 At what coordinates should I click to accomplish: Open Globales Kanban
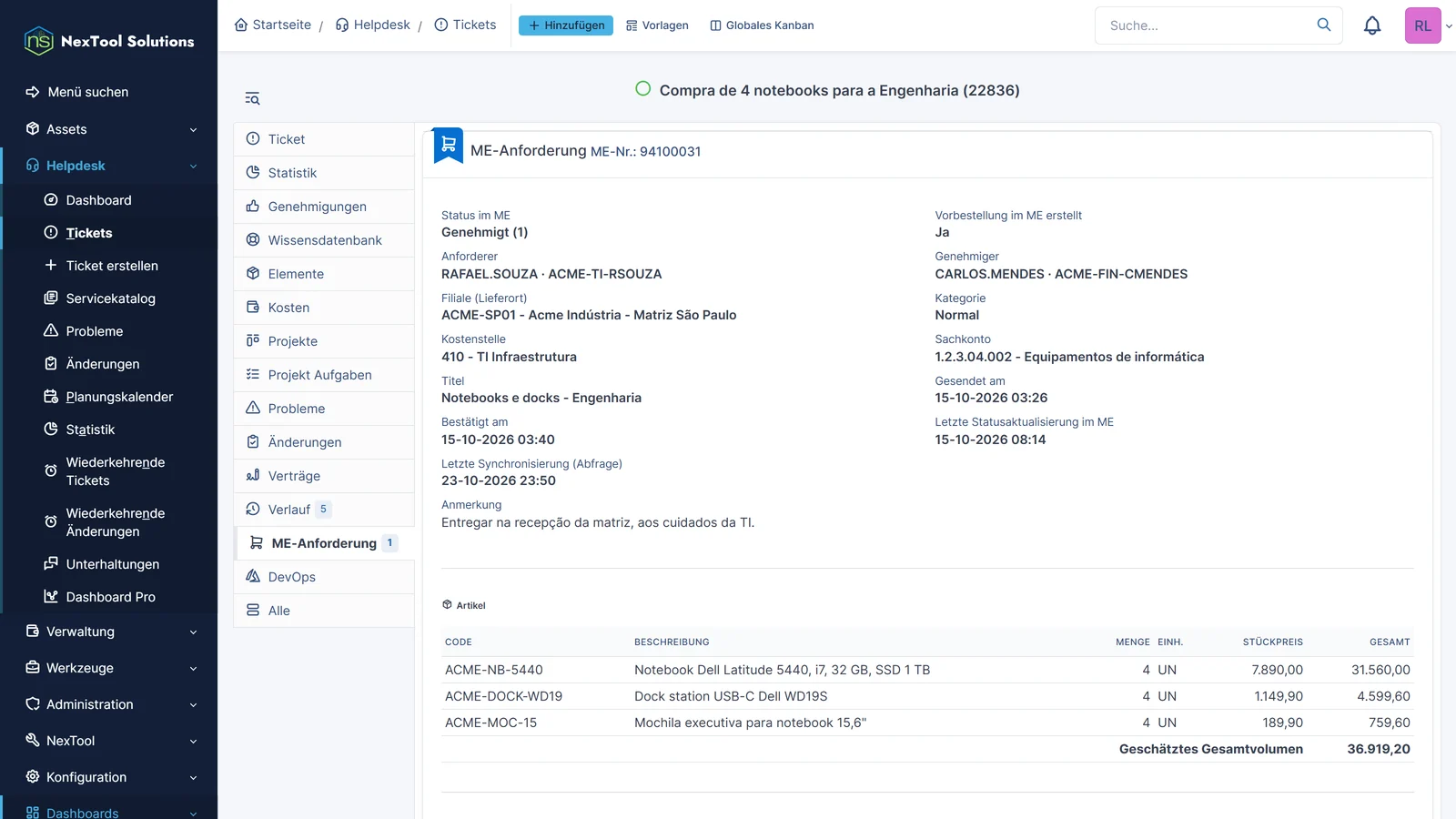pyautogui.click(x=762, y=25)
